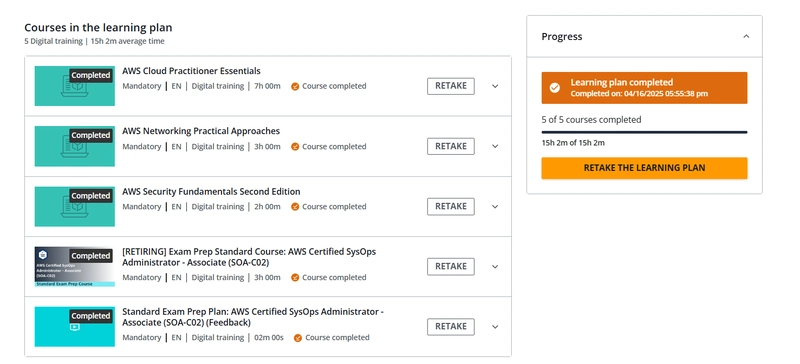Open AWS Networking Practical Approaches title link
The height and width of the screenshot is (364, 800).
click(201, 131)
